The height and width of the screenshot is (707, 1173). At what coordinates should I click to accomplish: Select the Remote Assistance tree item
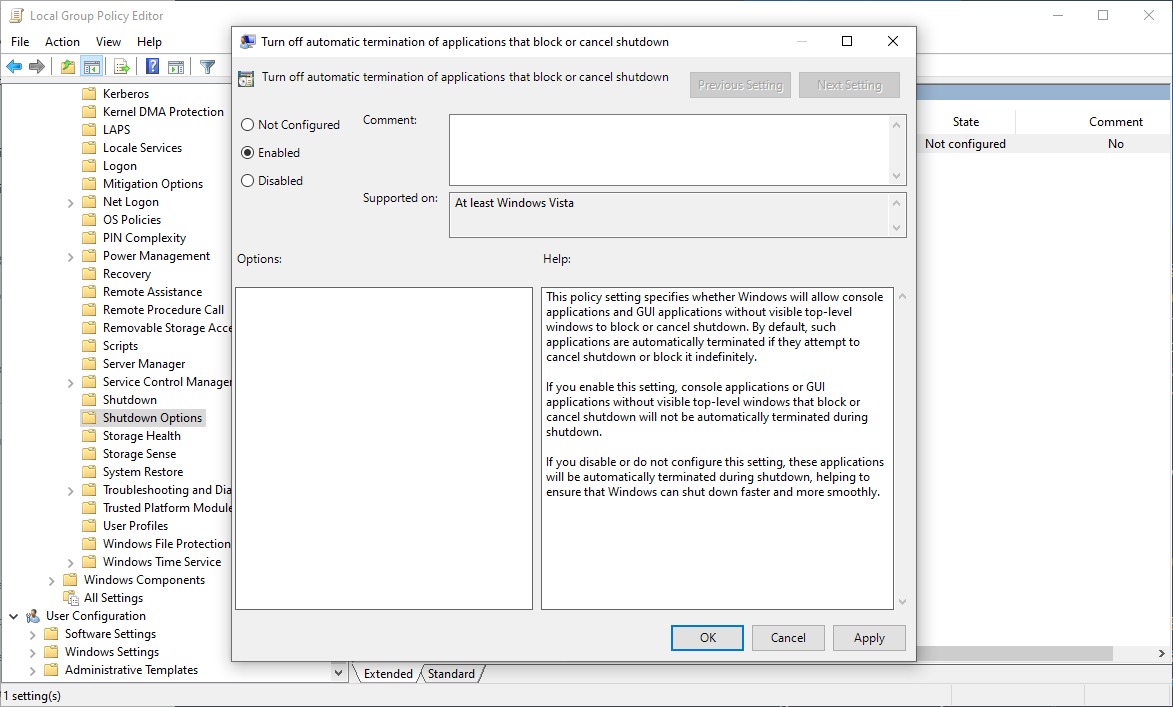(x=153, y=292)
